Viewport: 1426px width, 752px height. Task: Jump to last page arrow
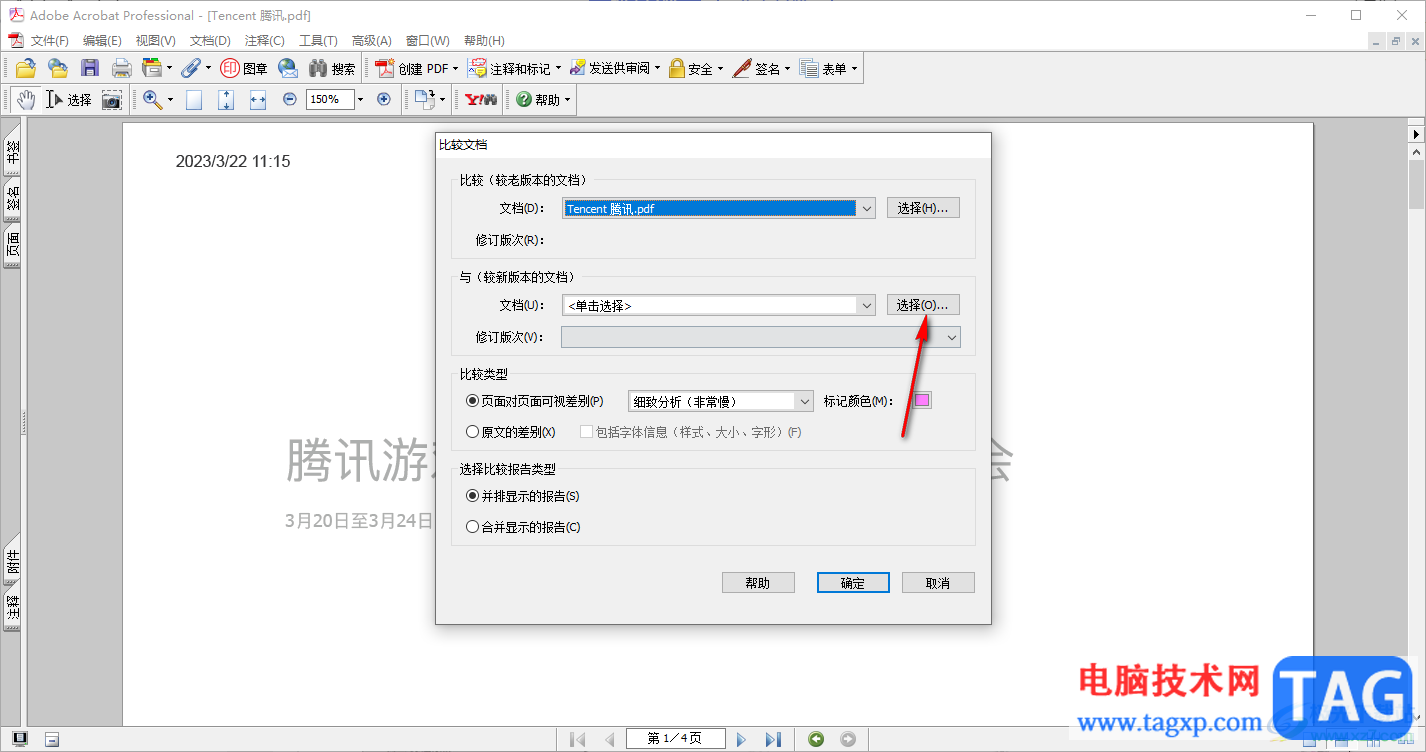[773, 739]
